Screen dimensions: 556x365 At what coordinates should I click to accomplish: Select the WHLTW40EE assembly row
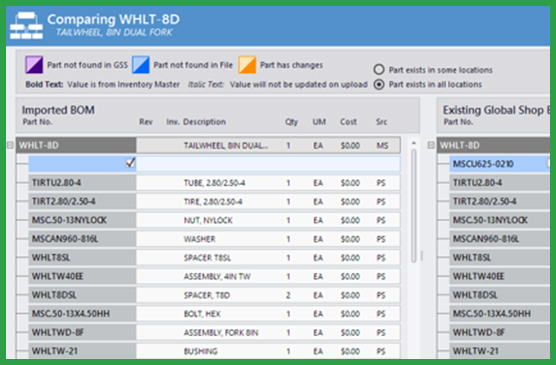[215, 276]
